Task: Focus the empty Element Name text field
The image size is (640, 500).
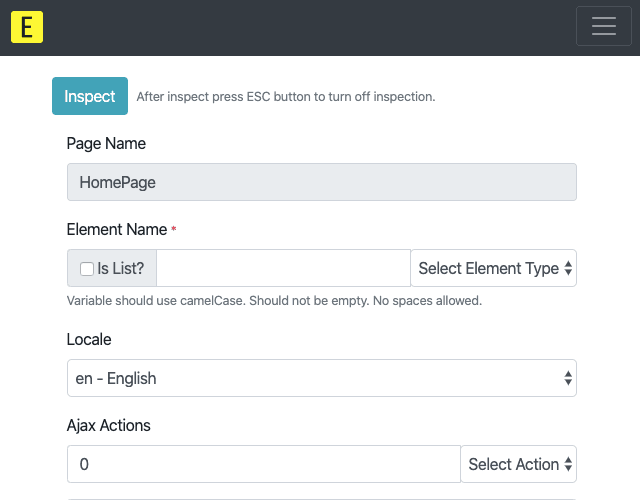Action: pos(283,268)
